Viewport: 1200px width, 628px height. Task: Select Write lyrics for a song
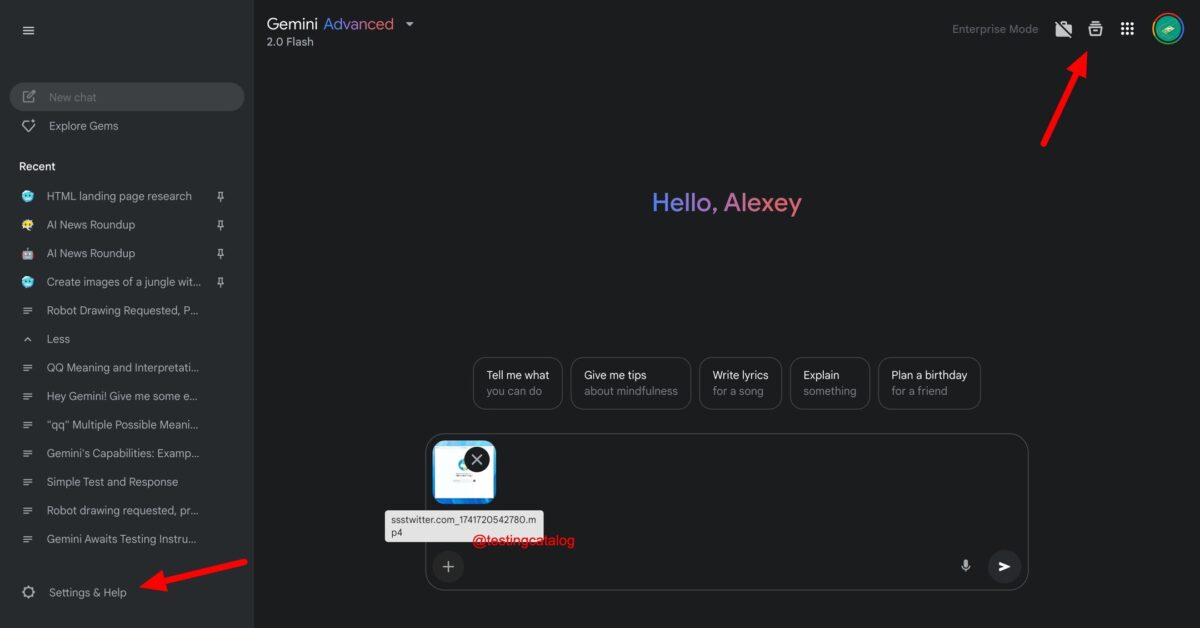740,383
